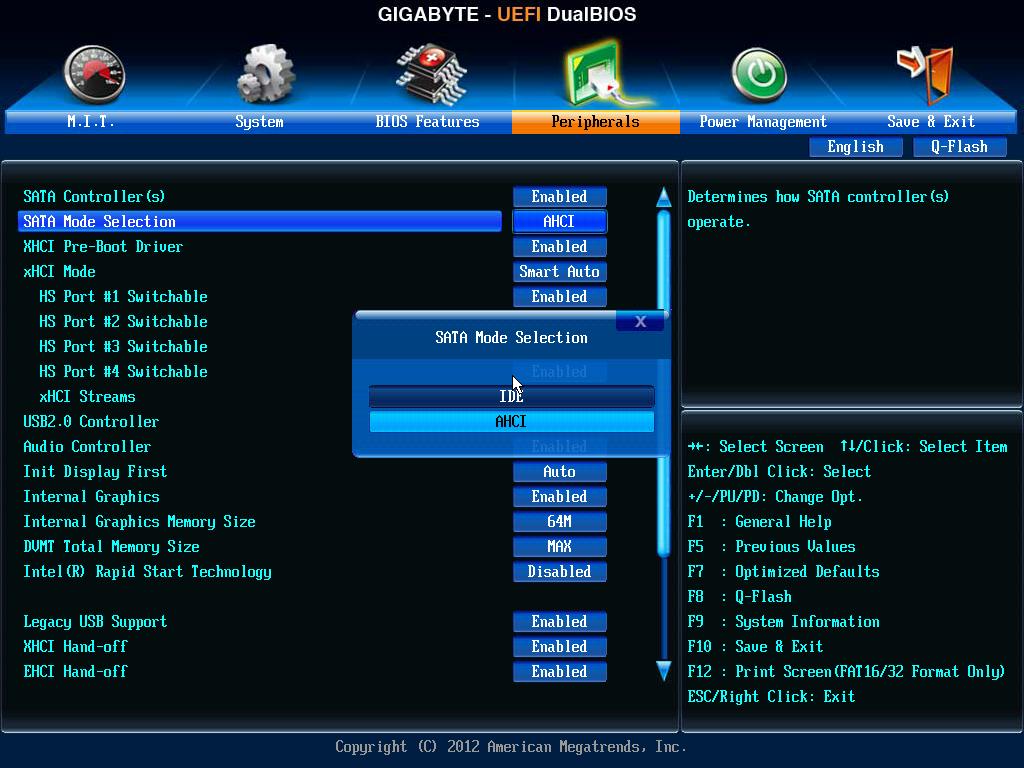
Task: Select the Init Display First label
Action: click(95, 472)
